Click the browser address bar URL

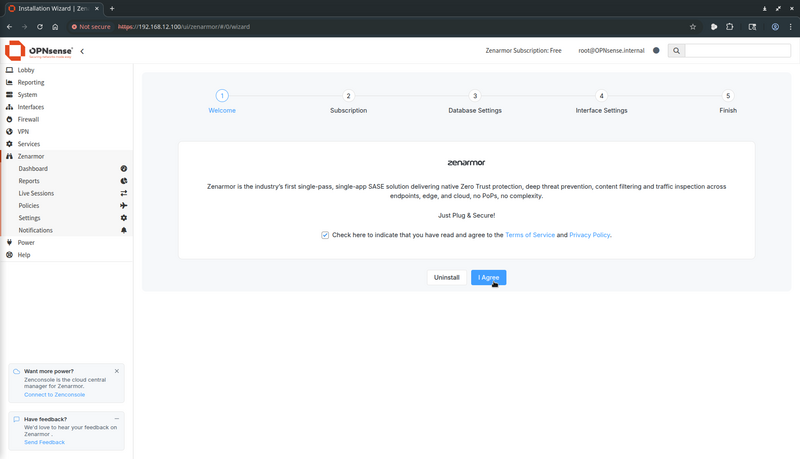coord(184,27)
